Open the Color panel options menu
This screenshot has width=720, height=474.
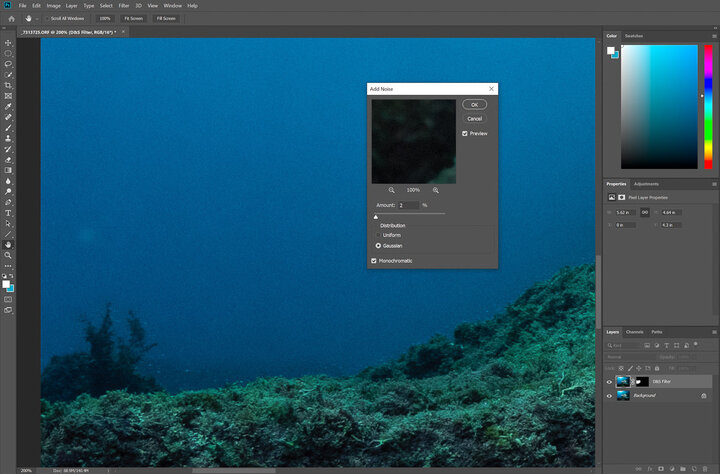714,36
